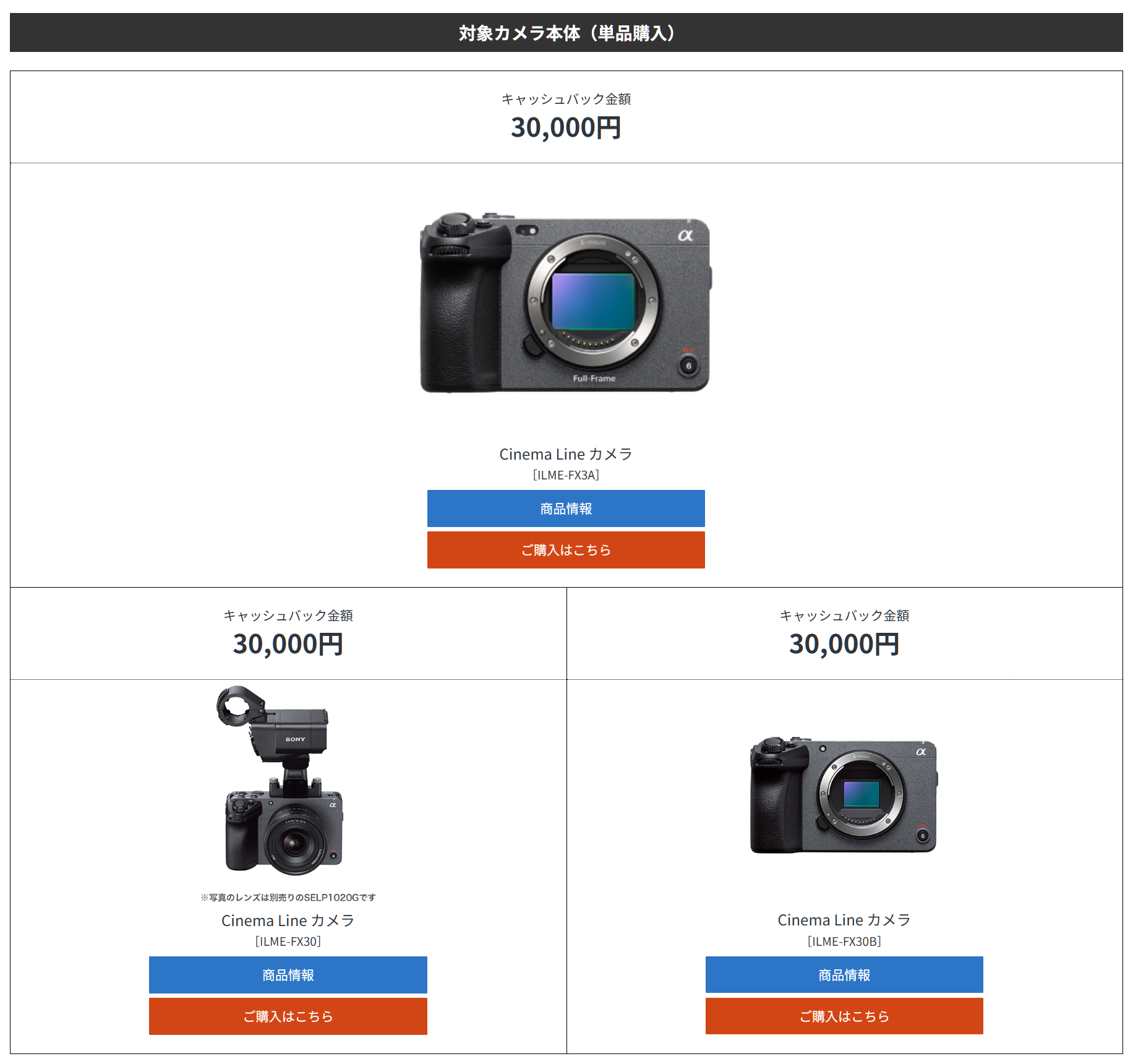The width and height of the screenshot is (1133, 1064).
Task: Click the FX30B camera body image
Action: (x=844, y=795)
